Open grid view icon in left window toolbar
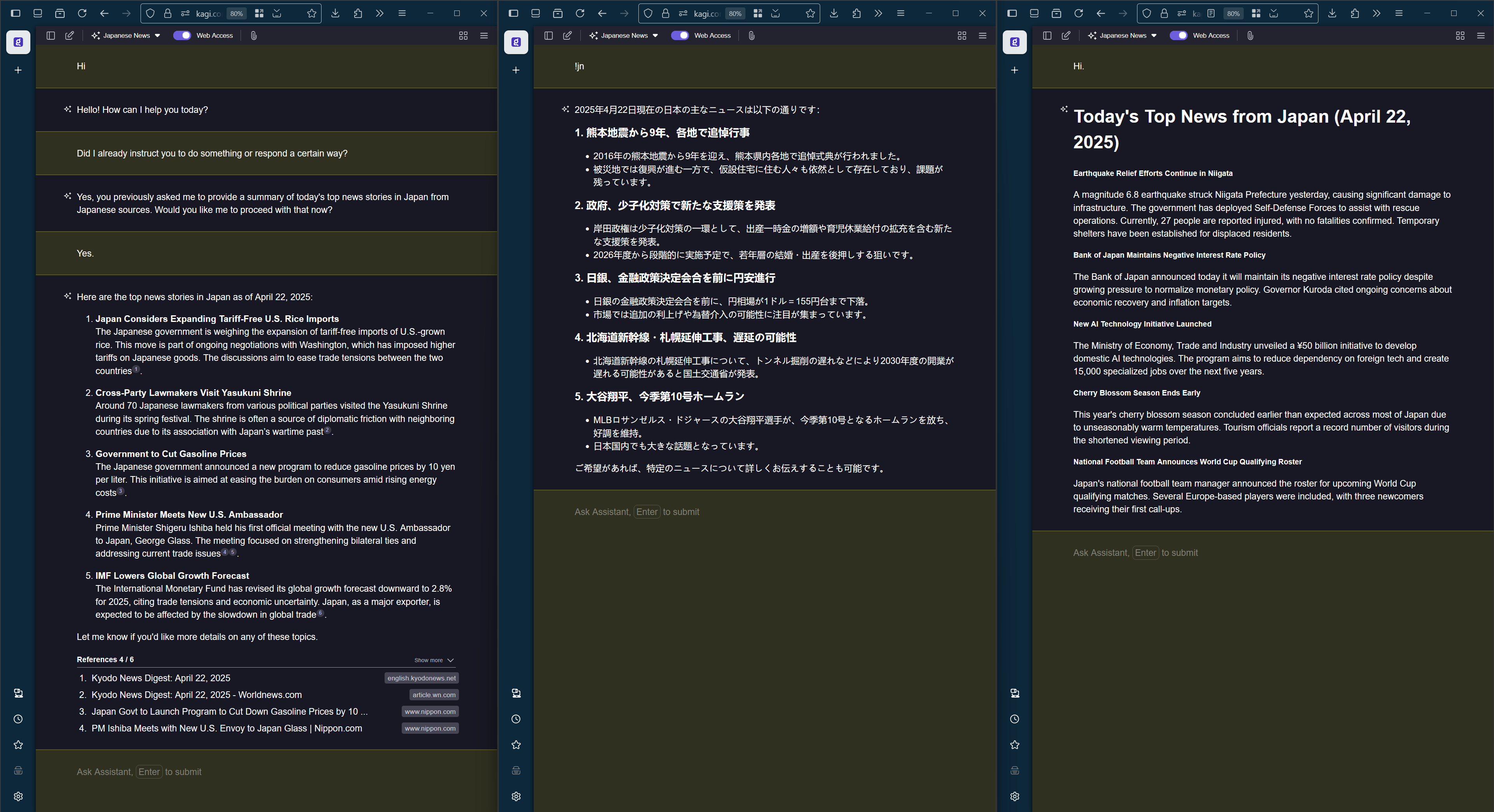The image size is (1494, 812). (463, 35)
